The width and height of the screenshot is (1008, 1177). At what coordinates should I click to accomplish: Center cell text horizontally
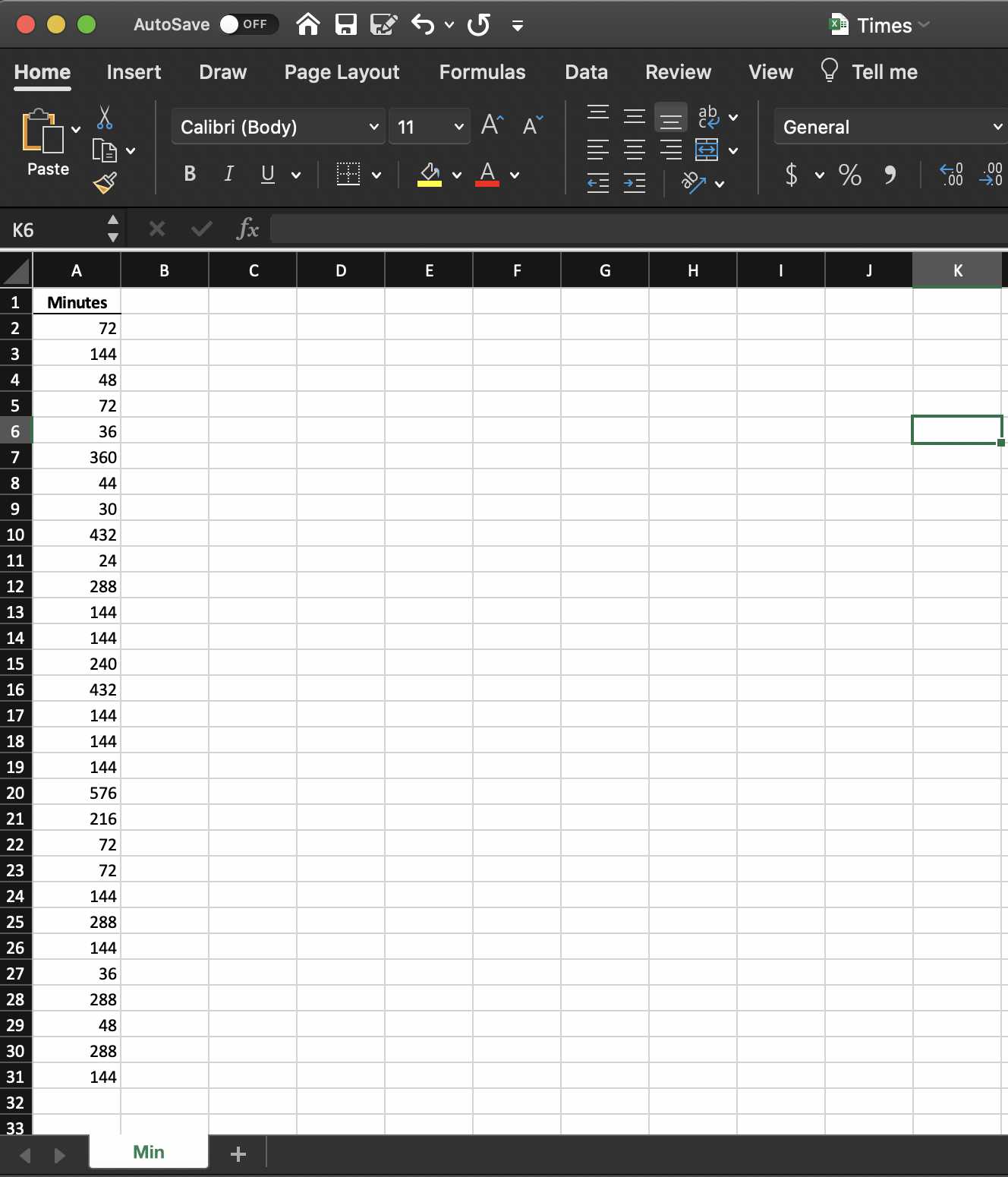[x=635, y=150]
